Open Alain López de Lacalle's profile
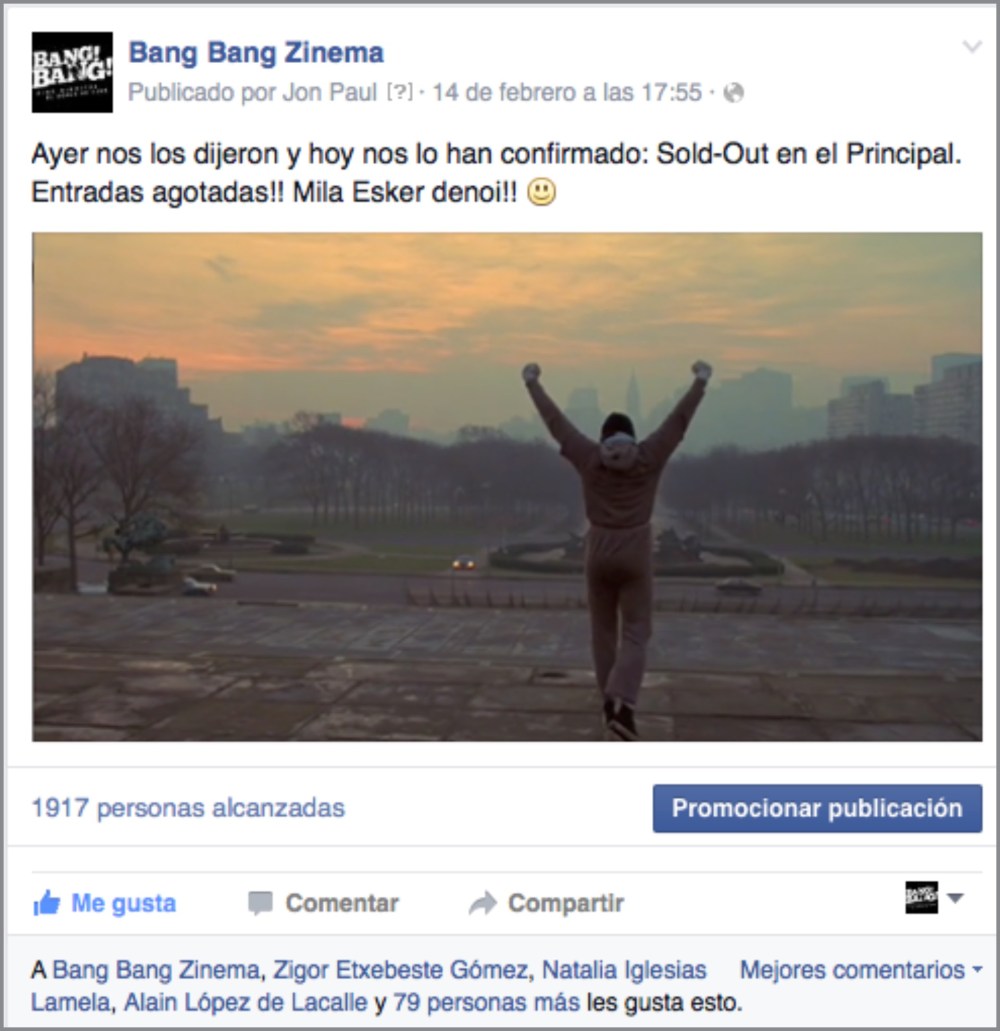Image resolution: width=1000 pixels, height=1031 pixels. (245, 1003)
